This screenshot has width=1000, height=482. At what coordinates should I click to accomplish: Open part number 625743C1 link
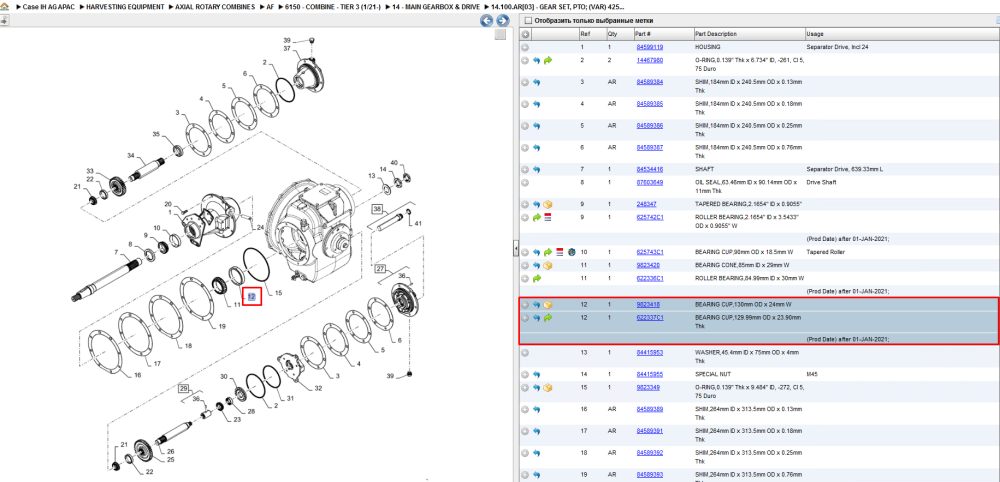(649, 252)
